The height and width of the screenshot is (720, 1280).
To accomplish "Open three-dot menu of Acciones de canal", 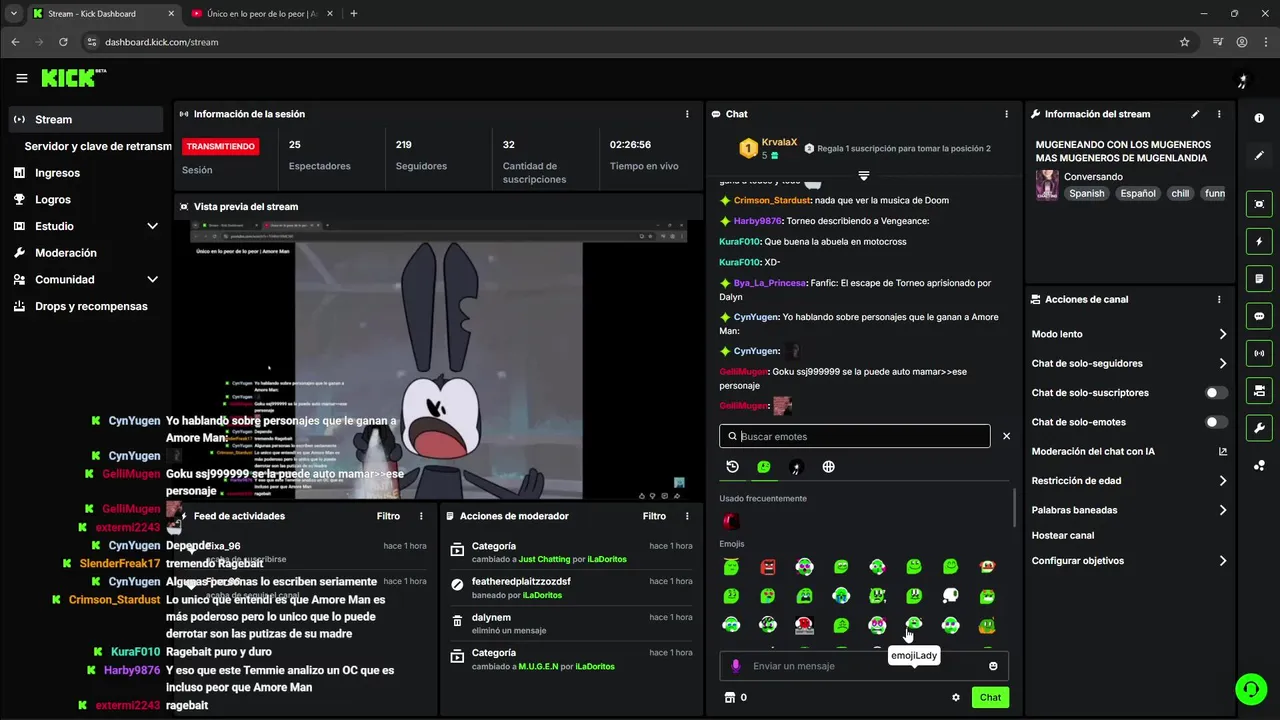I will tap(1219, 299).
